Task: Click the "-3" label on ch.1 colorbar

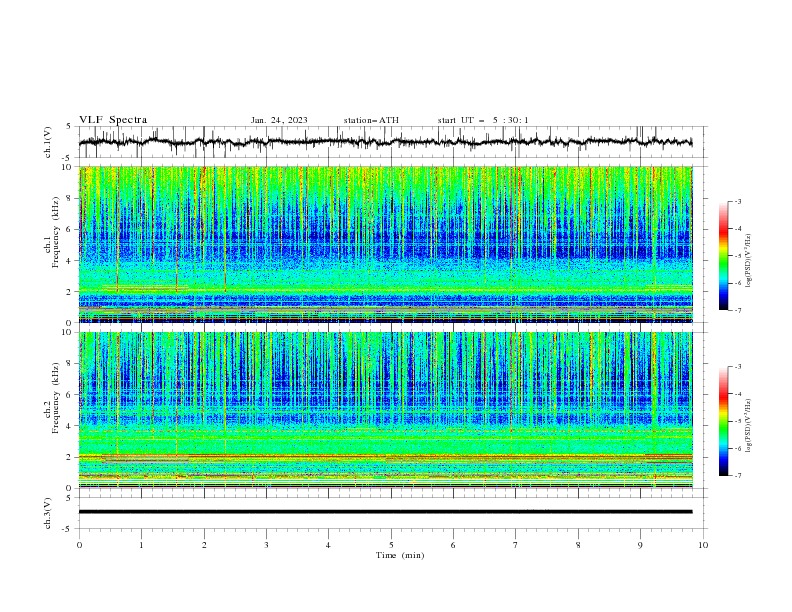Action: [x=737, y=201]
